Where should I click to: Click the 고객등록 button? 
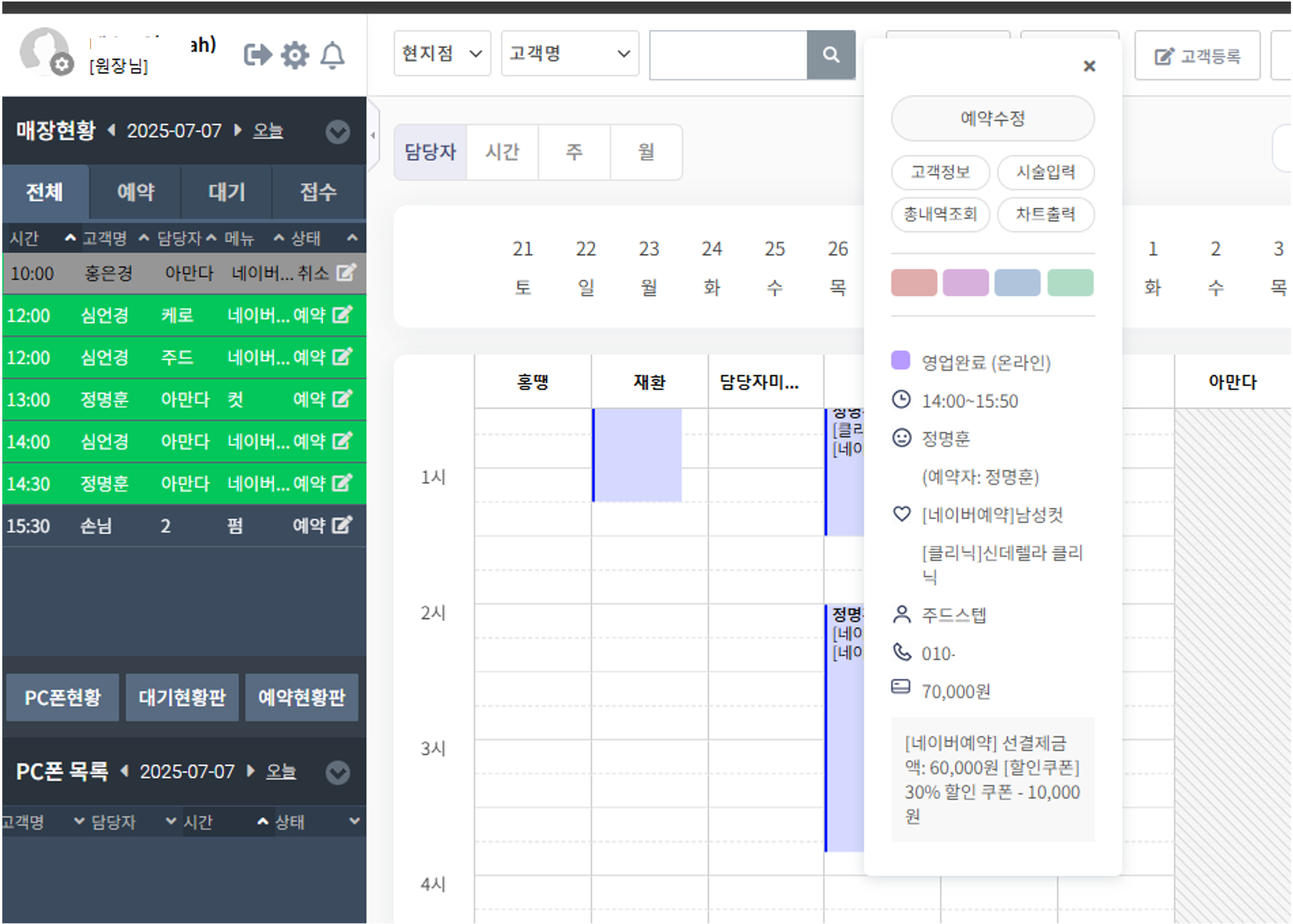(1197, 56)
